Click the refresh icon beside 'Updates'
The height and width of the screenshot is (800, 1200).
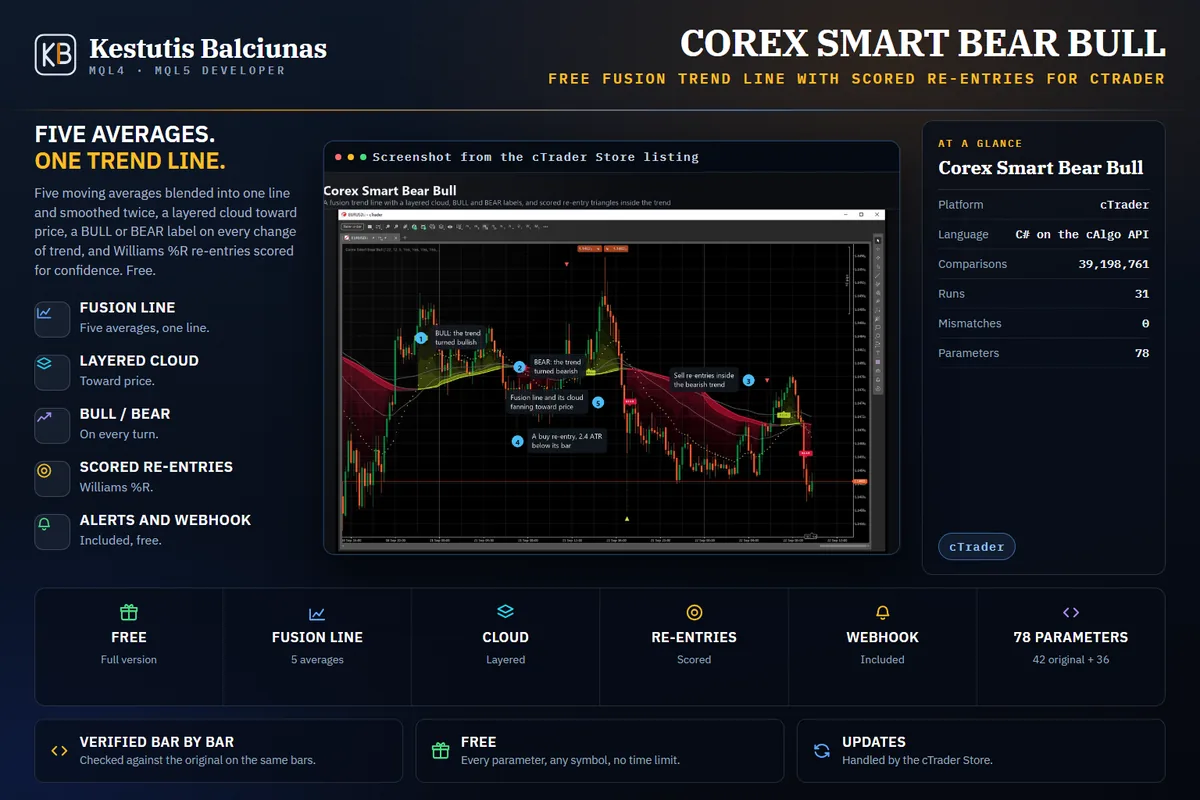pyautogui.click(x=822, y=750)
